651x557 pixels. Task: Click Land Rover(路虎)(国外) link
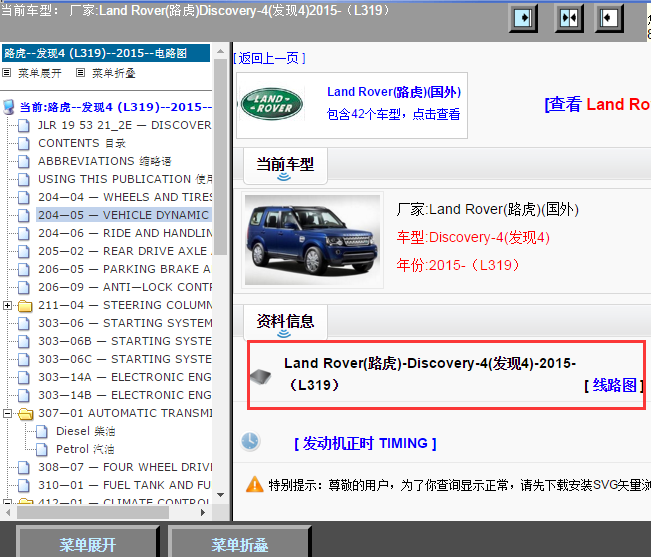[x=394, y=92]
